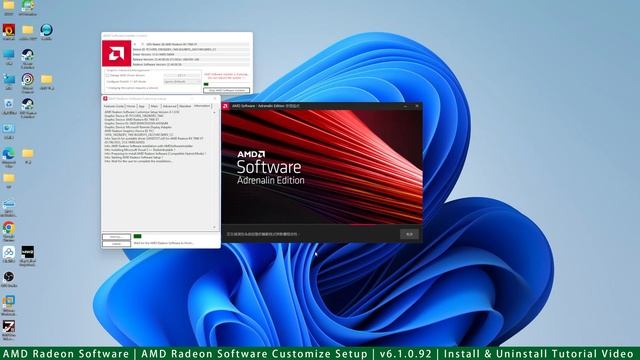Click the lower button at Customize Setup bottom-left

116,244
